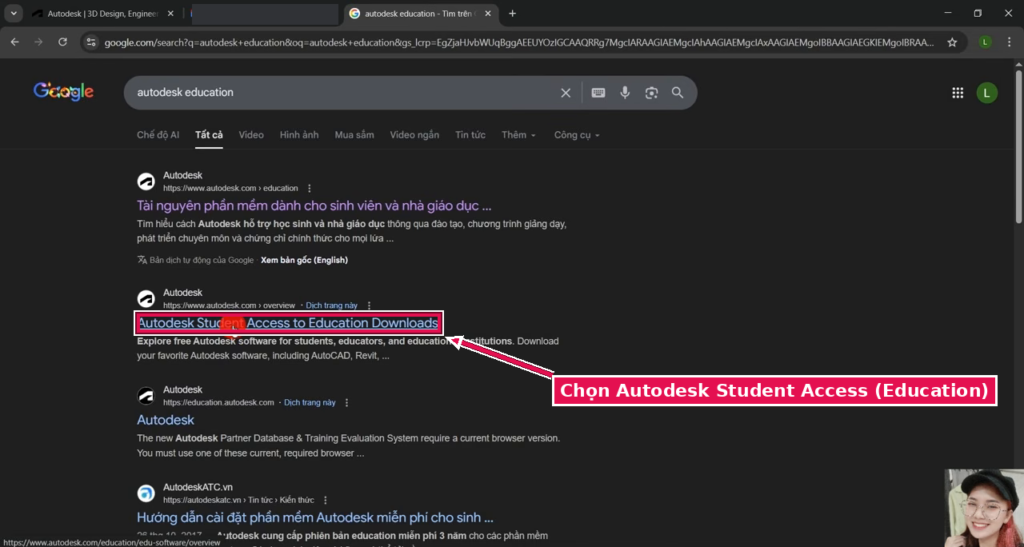
Task: Click Xem bản gốc (English)
Action: point(304,260)
